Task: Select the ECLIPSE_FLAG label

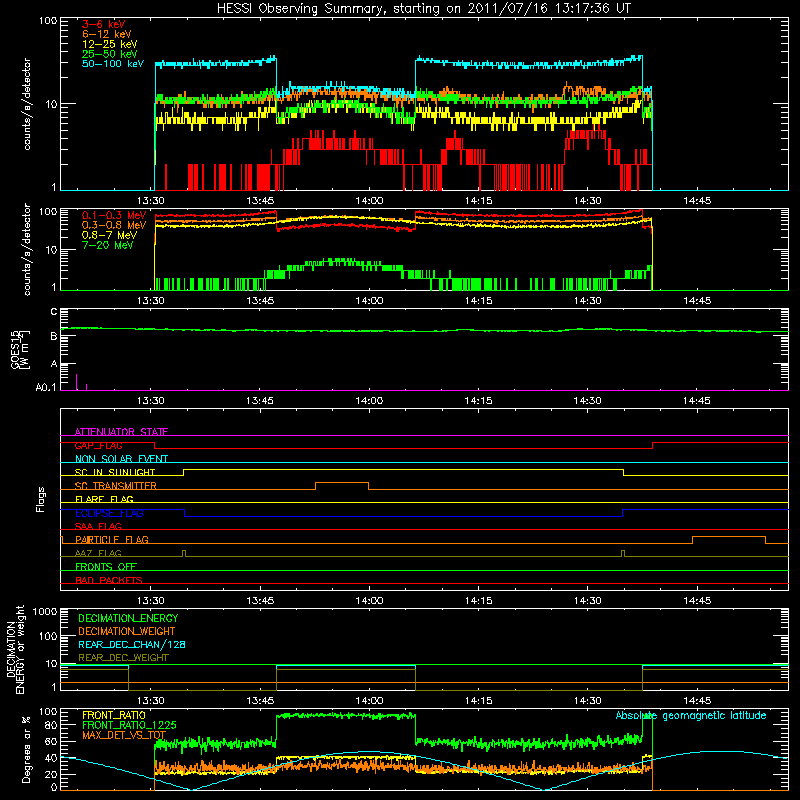Action: coord(109,513)
